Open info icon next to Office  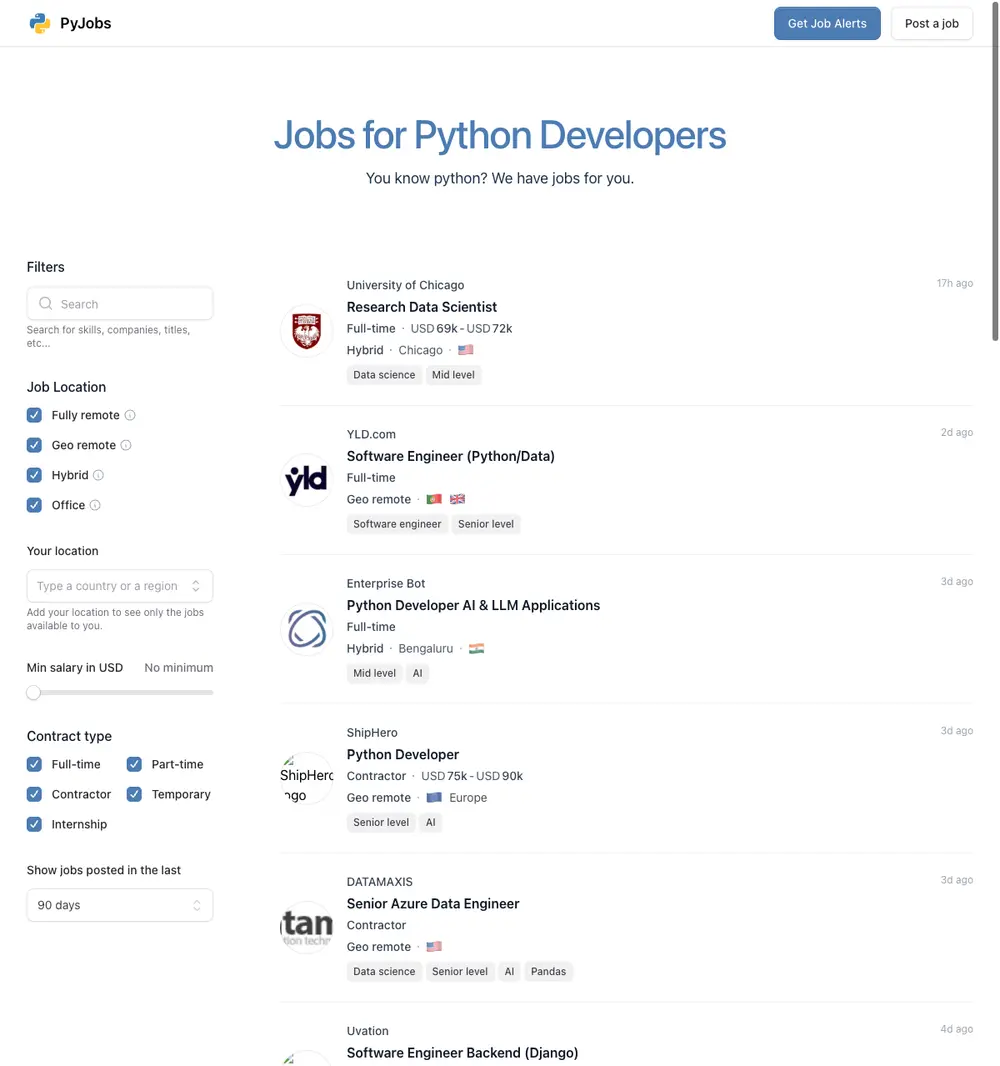click(x=95, y=504)
